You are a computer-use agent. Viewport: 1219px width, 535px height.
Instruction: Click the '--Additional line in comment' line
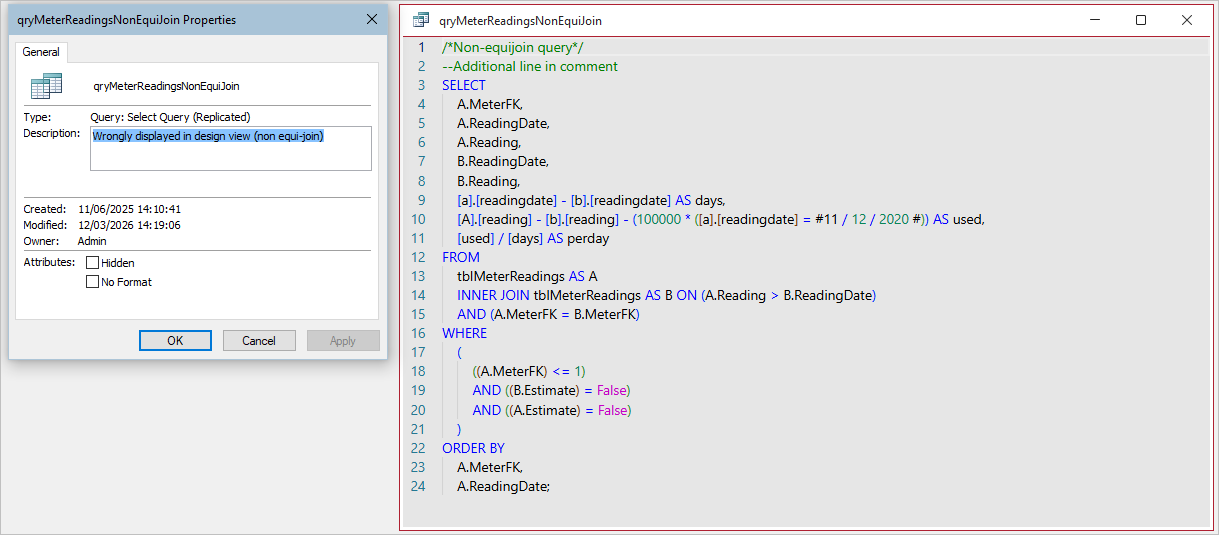click(530, 66)
